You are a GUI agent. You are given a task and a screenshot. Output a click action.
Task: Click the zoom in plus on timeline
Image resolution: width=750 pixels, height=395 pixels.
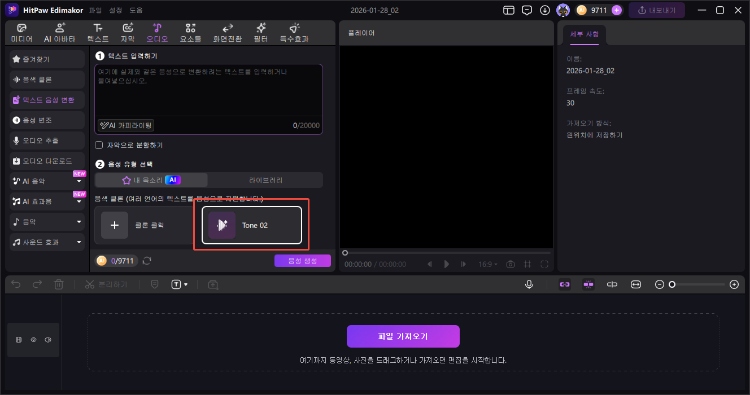734,285
